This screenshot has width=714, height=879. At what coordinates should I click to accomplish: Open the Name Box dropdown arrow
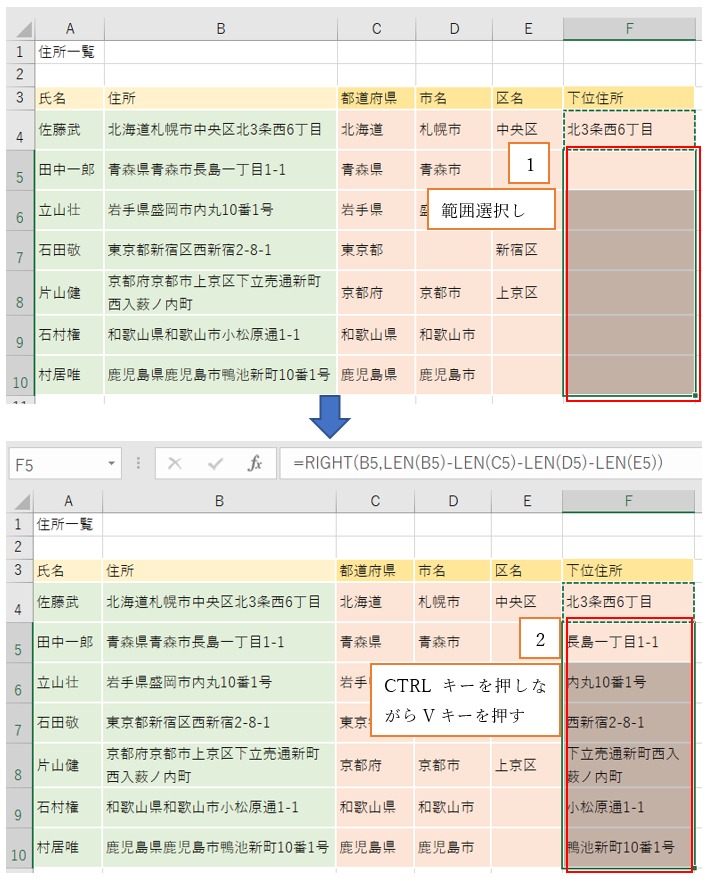112,465
